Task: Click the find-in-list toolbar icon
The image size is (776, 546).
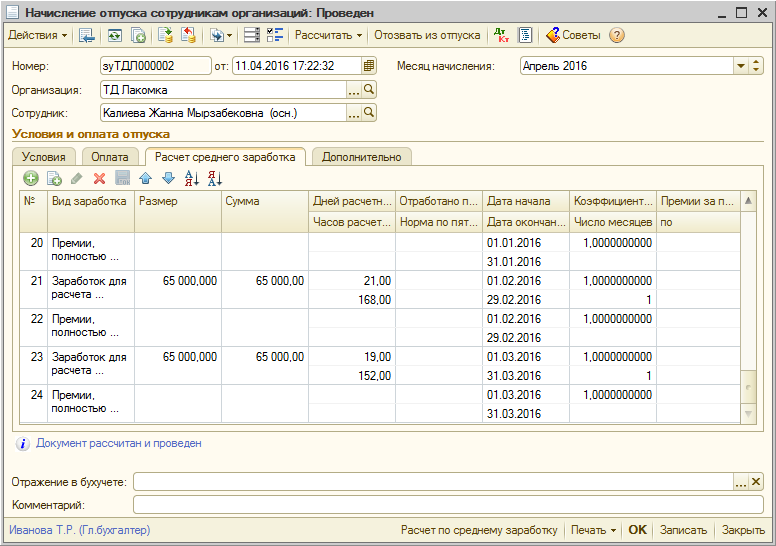Action: pos(87,35)
